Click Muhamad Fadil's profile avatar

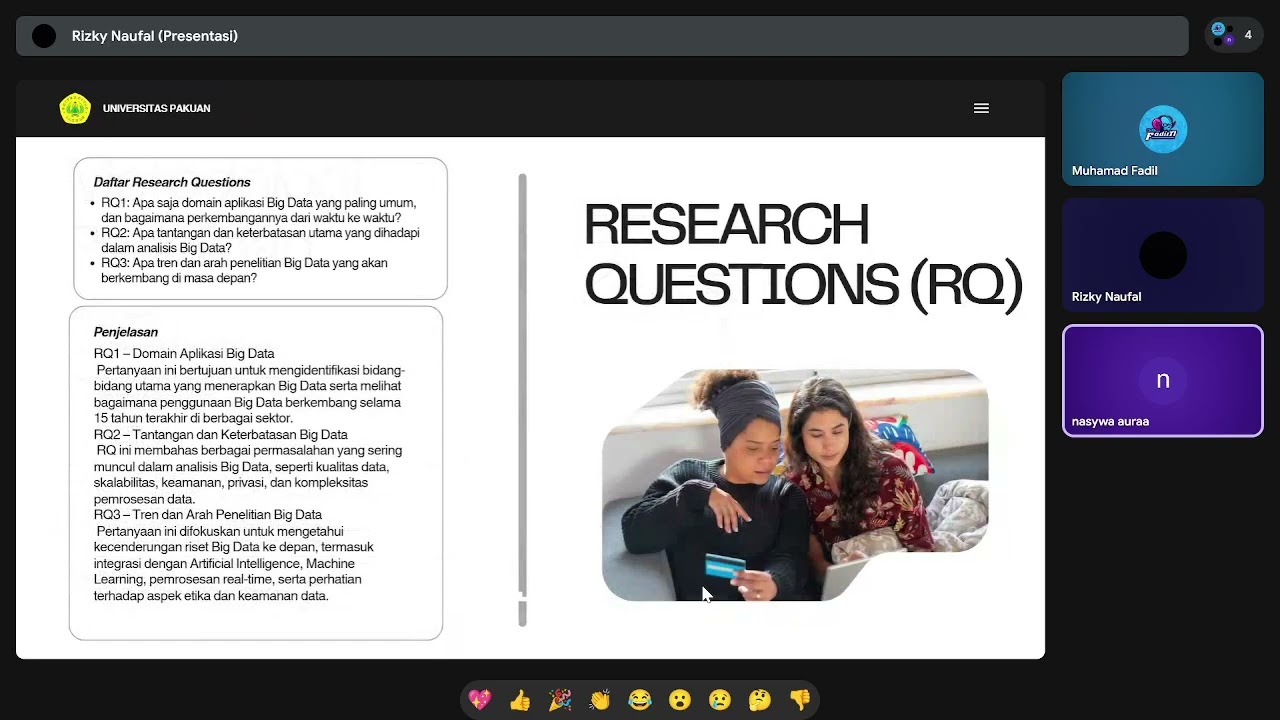pos(1163,129)
